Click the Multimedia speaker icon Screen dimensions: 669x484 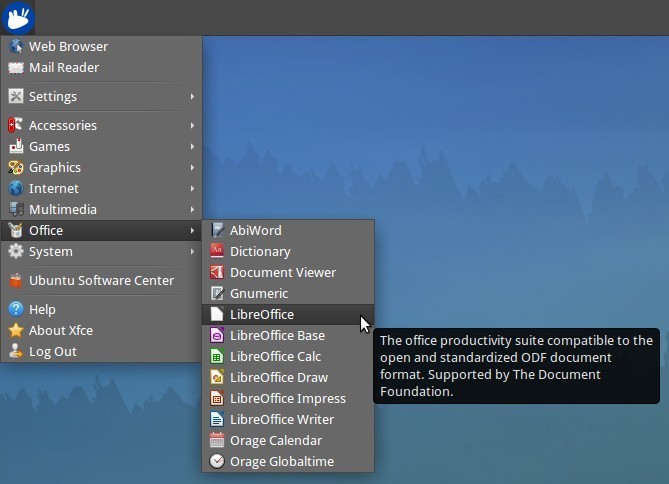[16, 209]
